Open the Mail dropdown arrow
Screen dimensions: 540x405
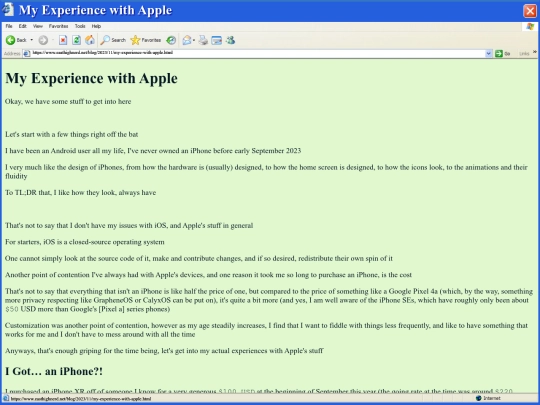194,40
